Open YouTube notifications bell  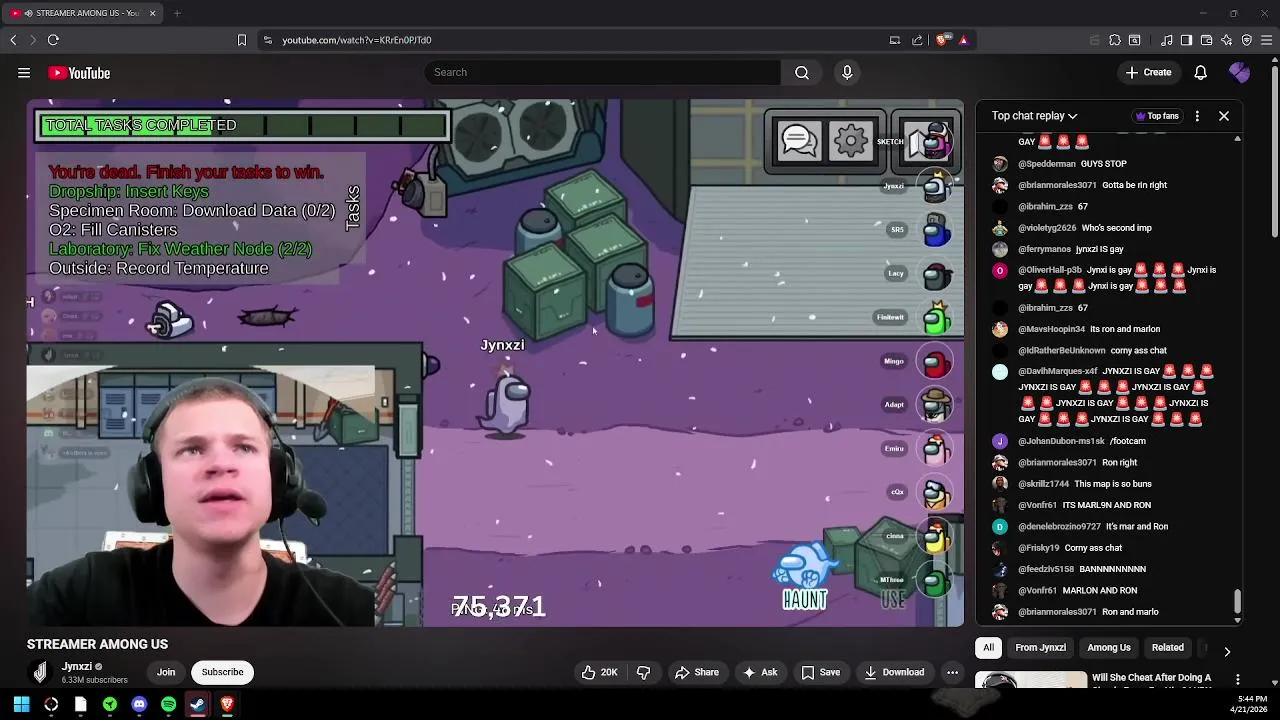1201,72
